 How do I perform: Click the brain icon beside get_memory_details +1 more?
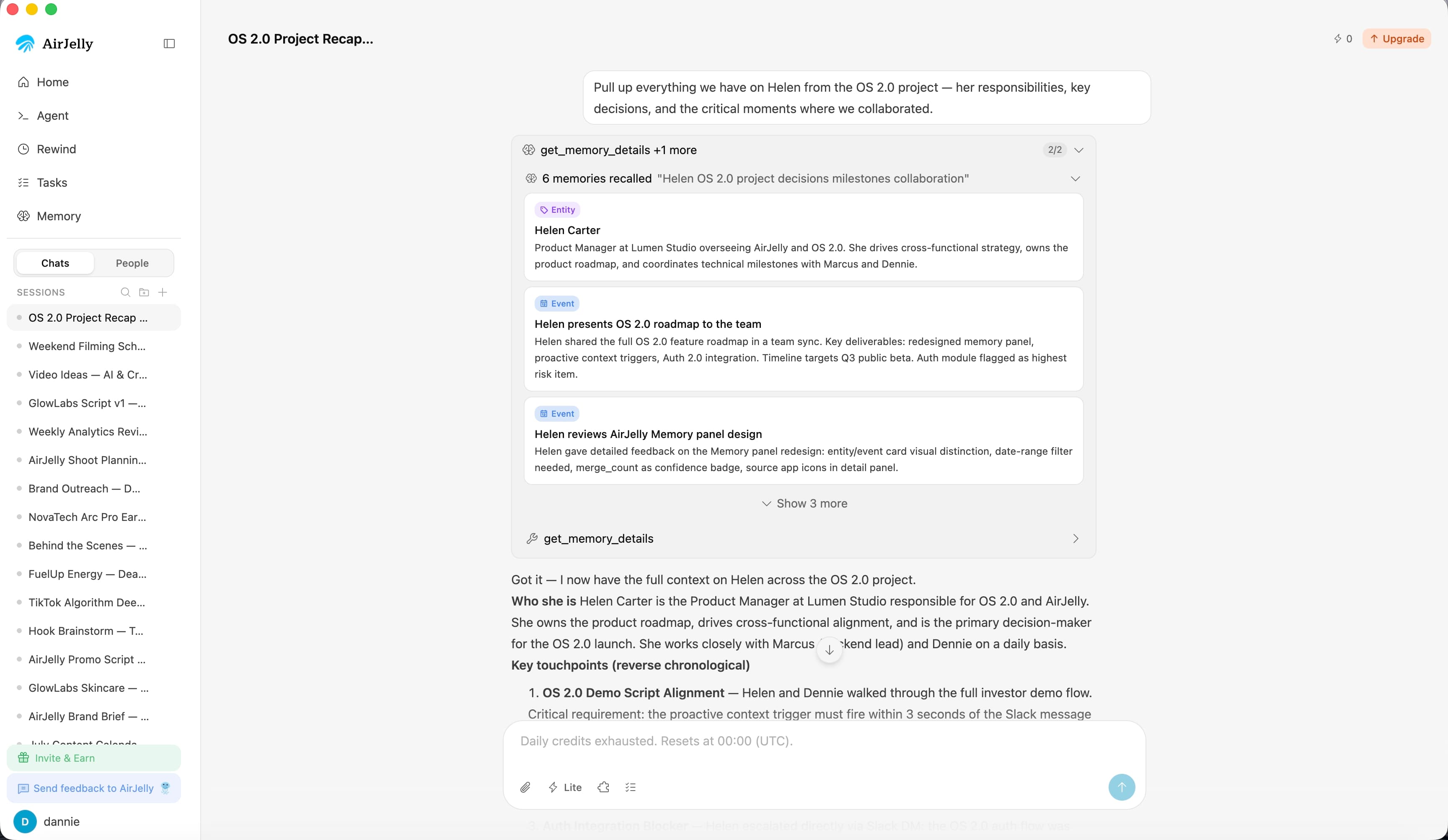(x=529, y=150)
